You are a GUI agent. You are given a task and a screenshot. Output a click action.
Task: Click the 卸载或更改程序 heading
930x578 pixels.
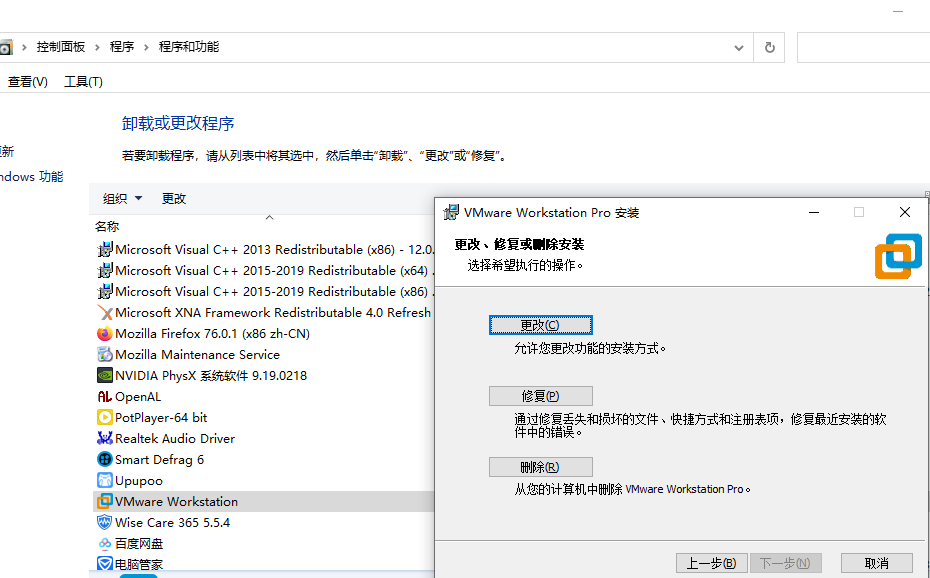178,123
